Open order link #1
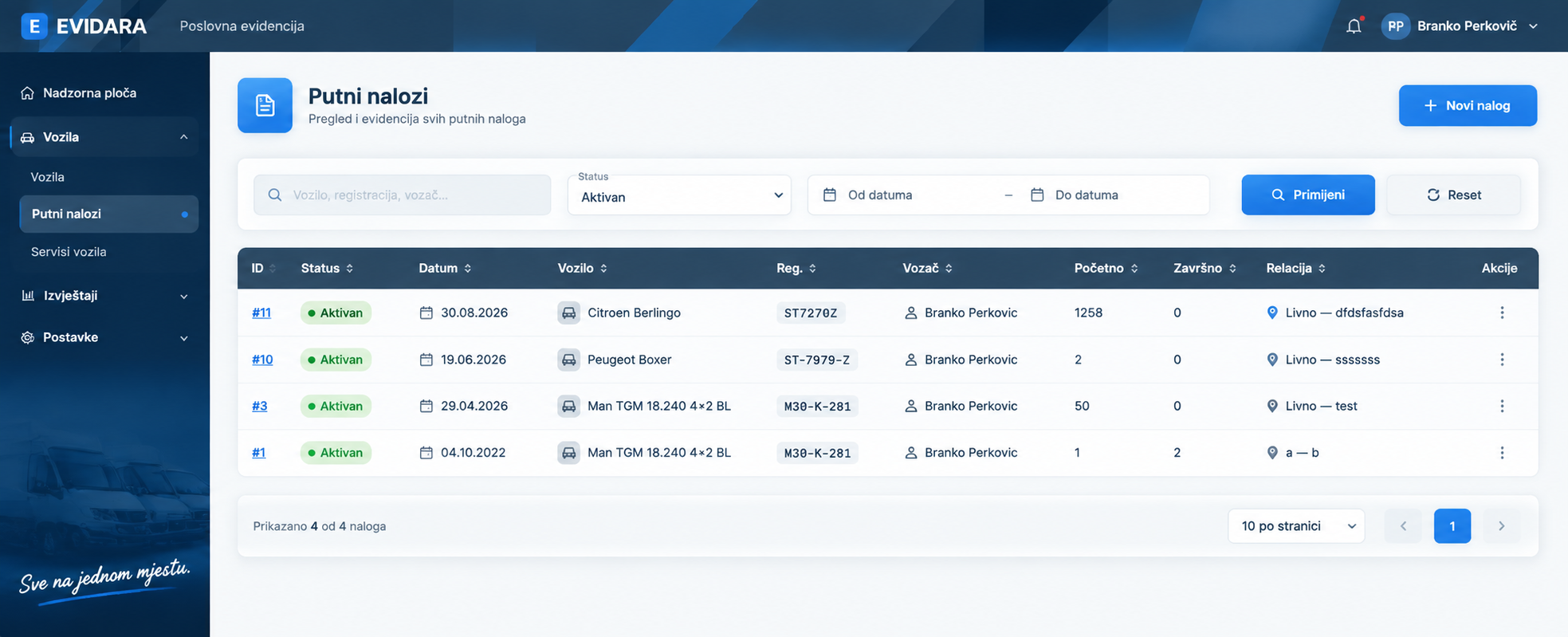 point(259,453)
